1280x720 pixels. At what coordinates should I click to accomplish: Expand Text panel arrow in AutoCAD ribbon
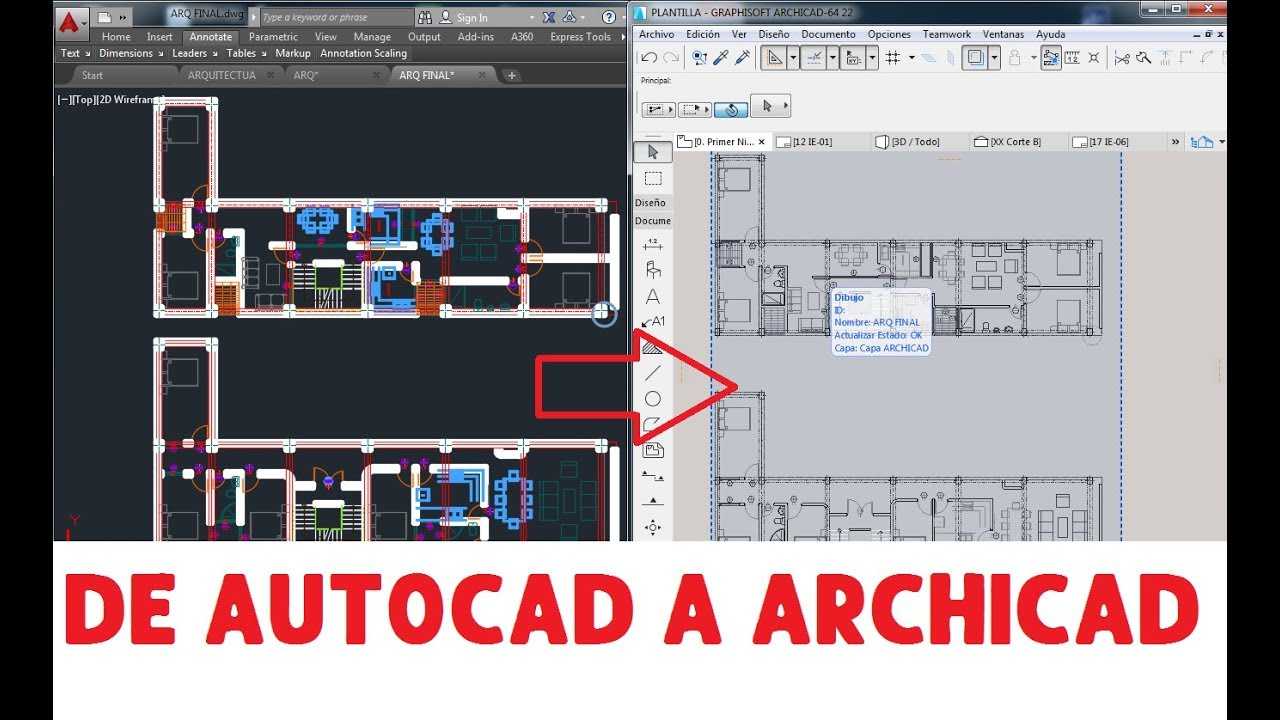87,53
